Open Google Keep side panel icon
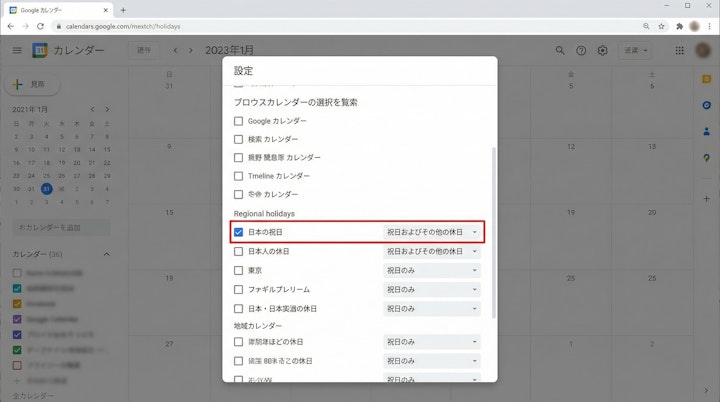This screenshot has width=720, height=402. pyautogui.click(x=707, y=79)
